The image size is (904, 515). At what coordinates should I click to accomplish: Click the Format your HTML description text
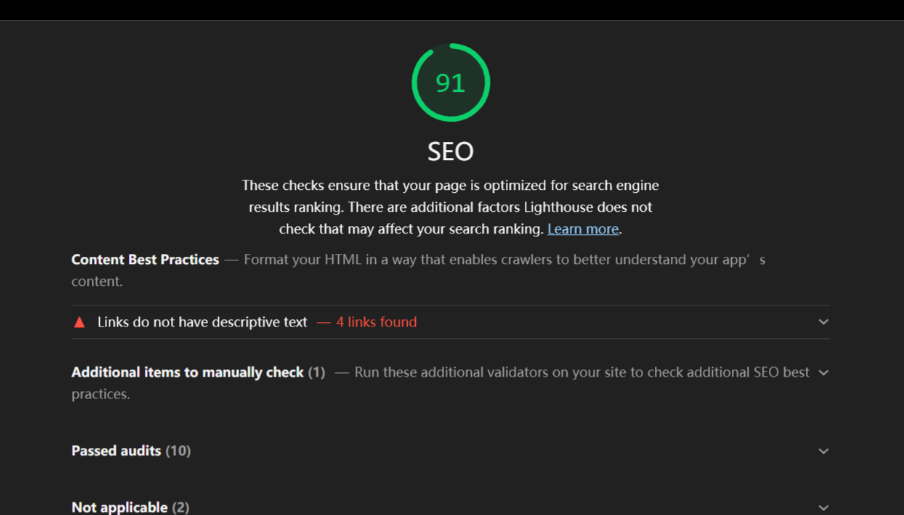[418, 270]
